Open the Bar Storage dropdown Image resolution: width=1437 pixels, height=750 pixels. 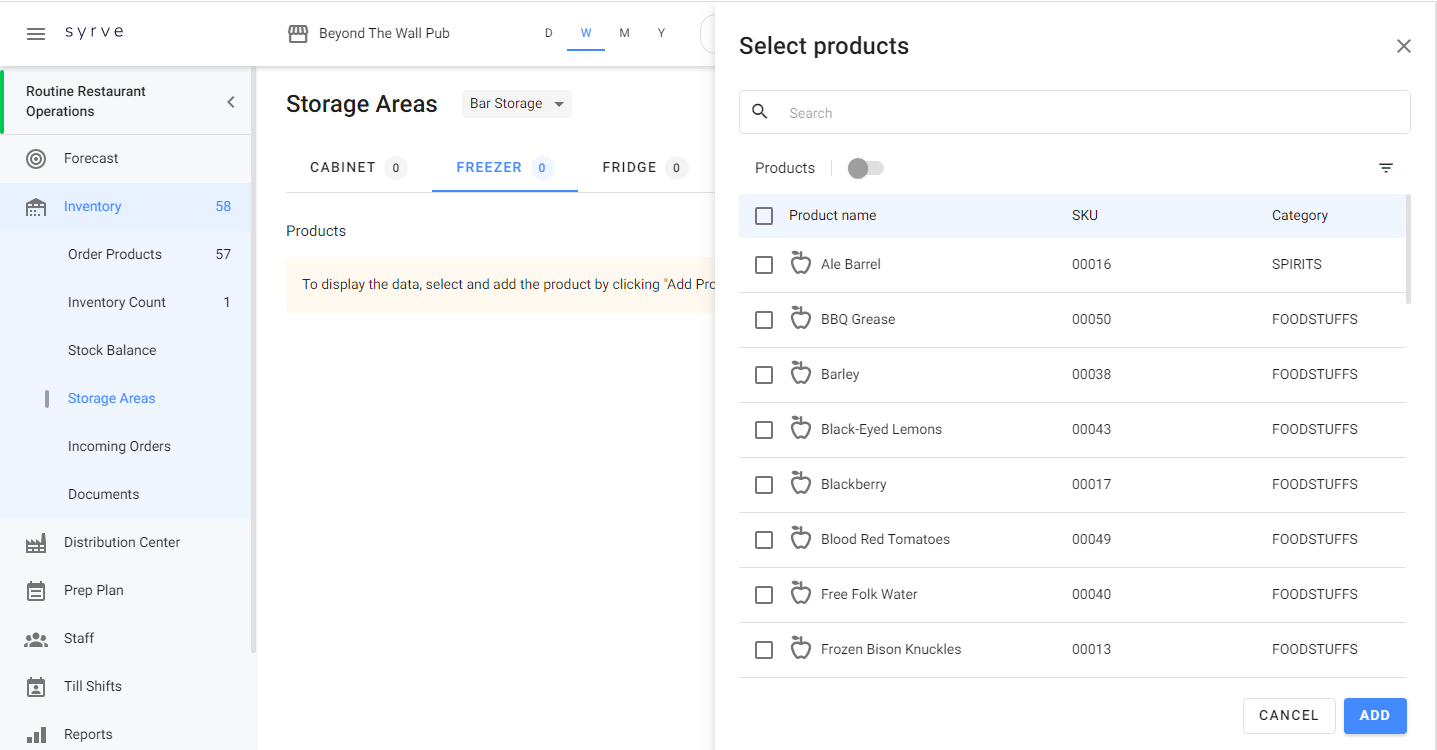(516, 104)
